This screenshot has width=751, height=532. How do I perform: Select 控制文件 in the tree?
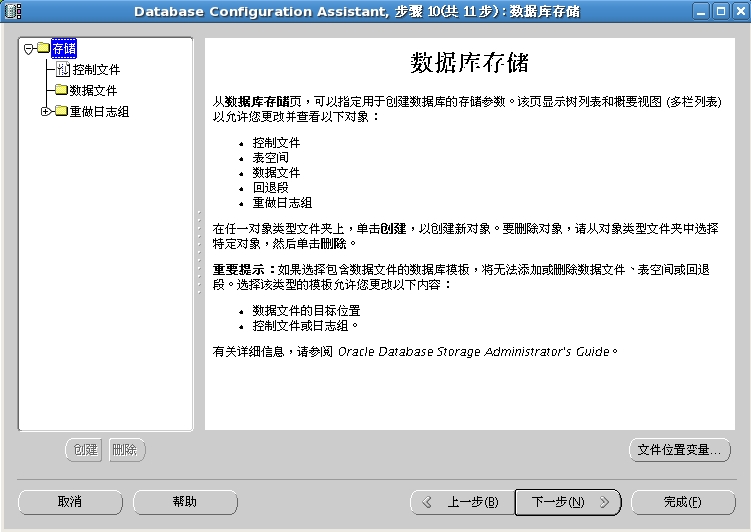(96, 70)
